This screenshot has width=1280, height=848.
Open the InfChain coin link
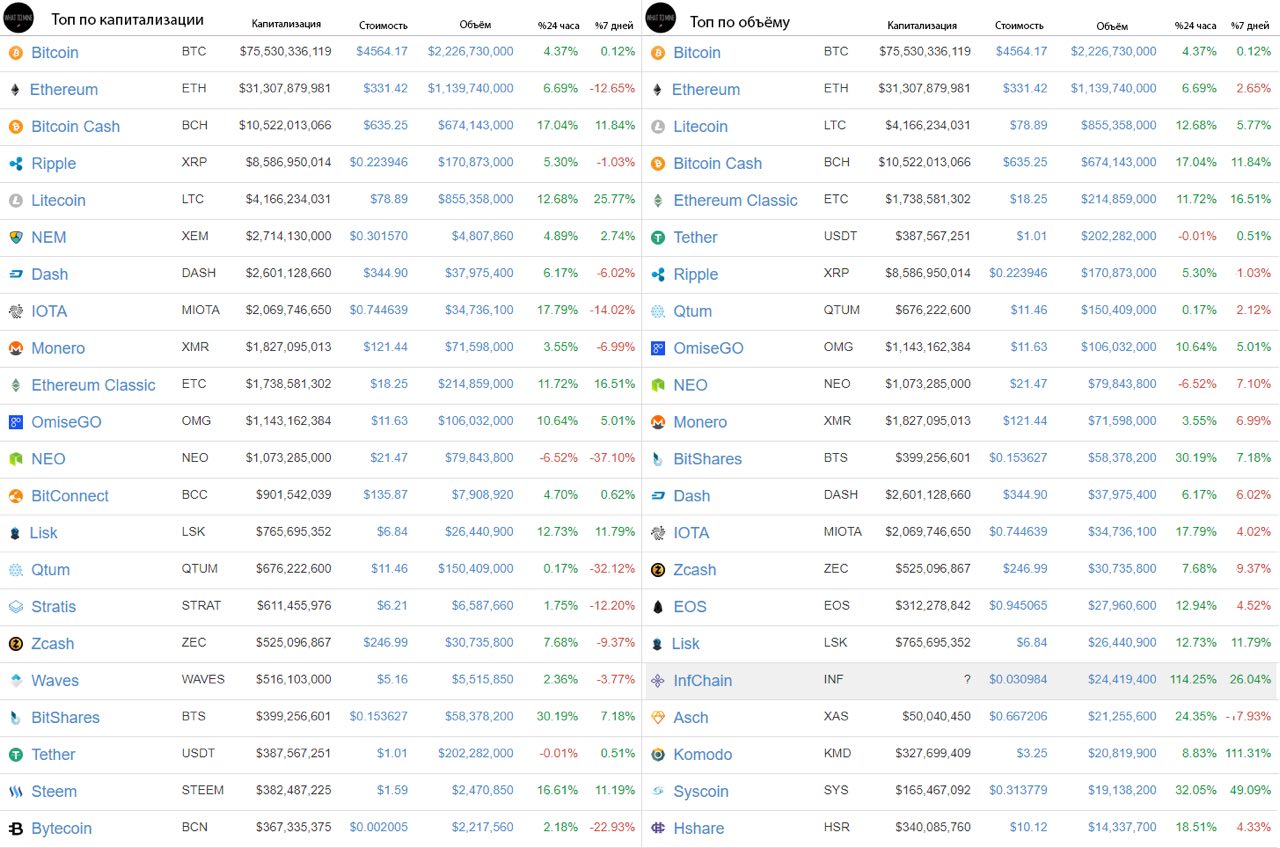[x=703, y=681]
